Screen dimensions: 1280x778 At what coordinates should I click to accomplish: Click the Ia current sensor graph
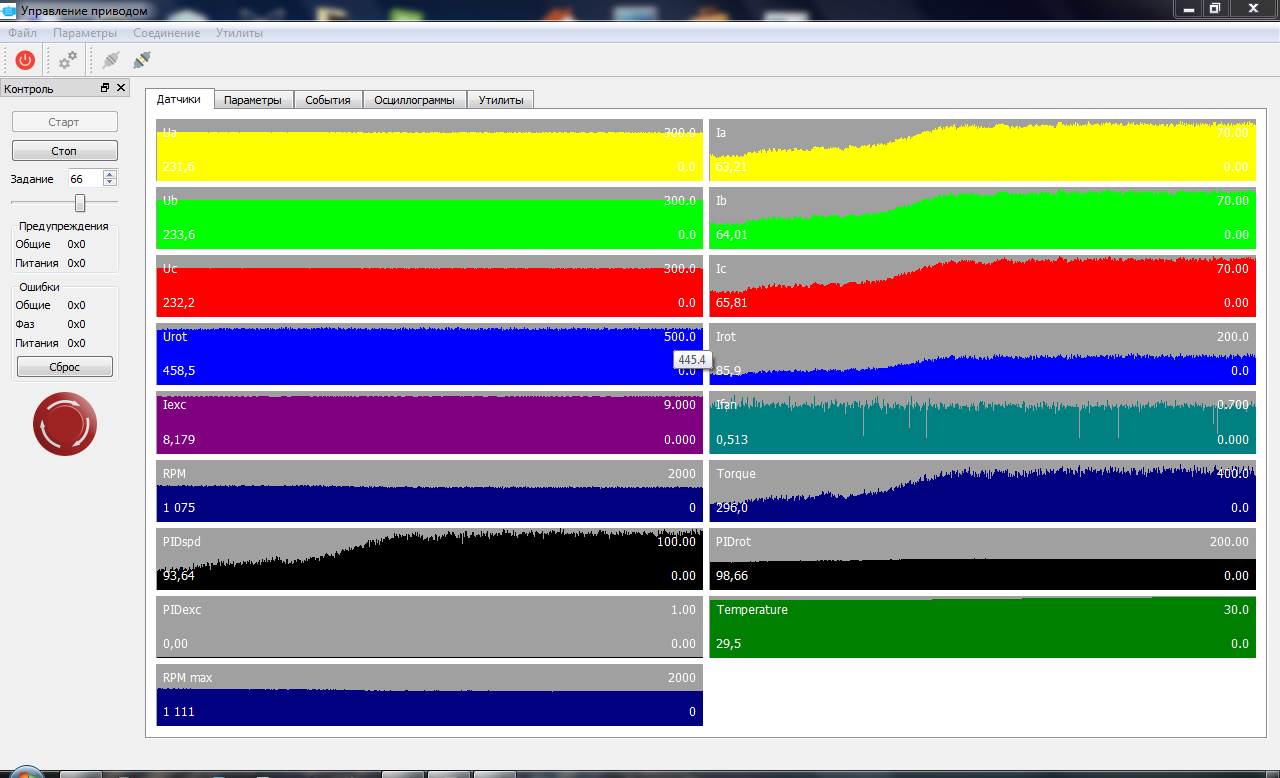coord(982,150)
